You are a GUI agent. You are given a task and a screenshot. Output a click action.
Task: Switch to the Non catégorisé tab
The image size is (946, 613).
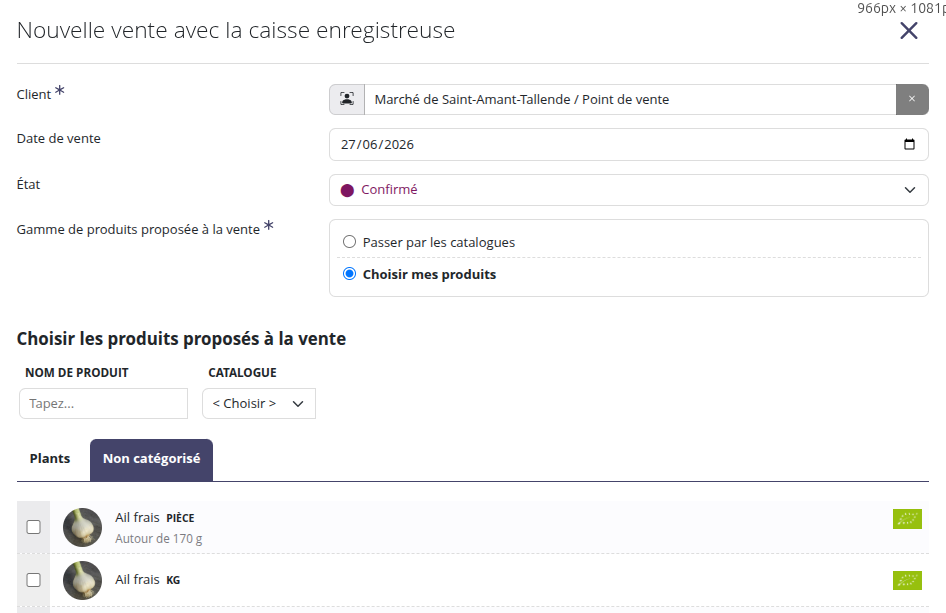pyautogui.click(x=151, y=460)
